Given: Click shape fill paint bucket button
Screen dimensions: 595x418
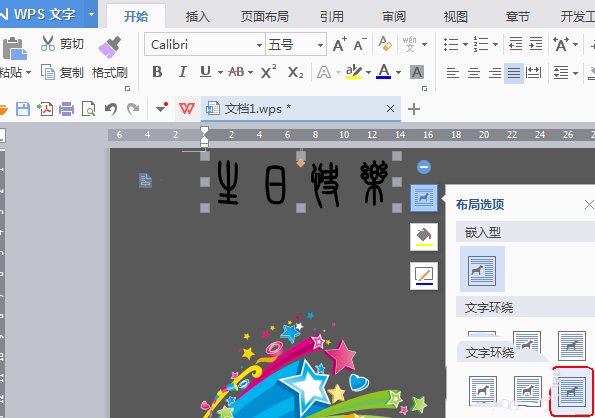Looking at the screenshot, I should tap(424, 237).
